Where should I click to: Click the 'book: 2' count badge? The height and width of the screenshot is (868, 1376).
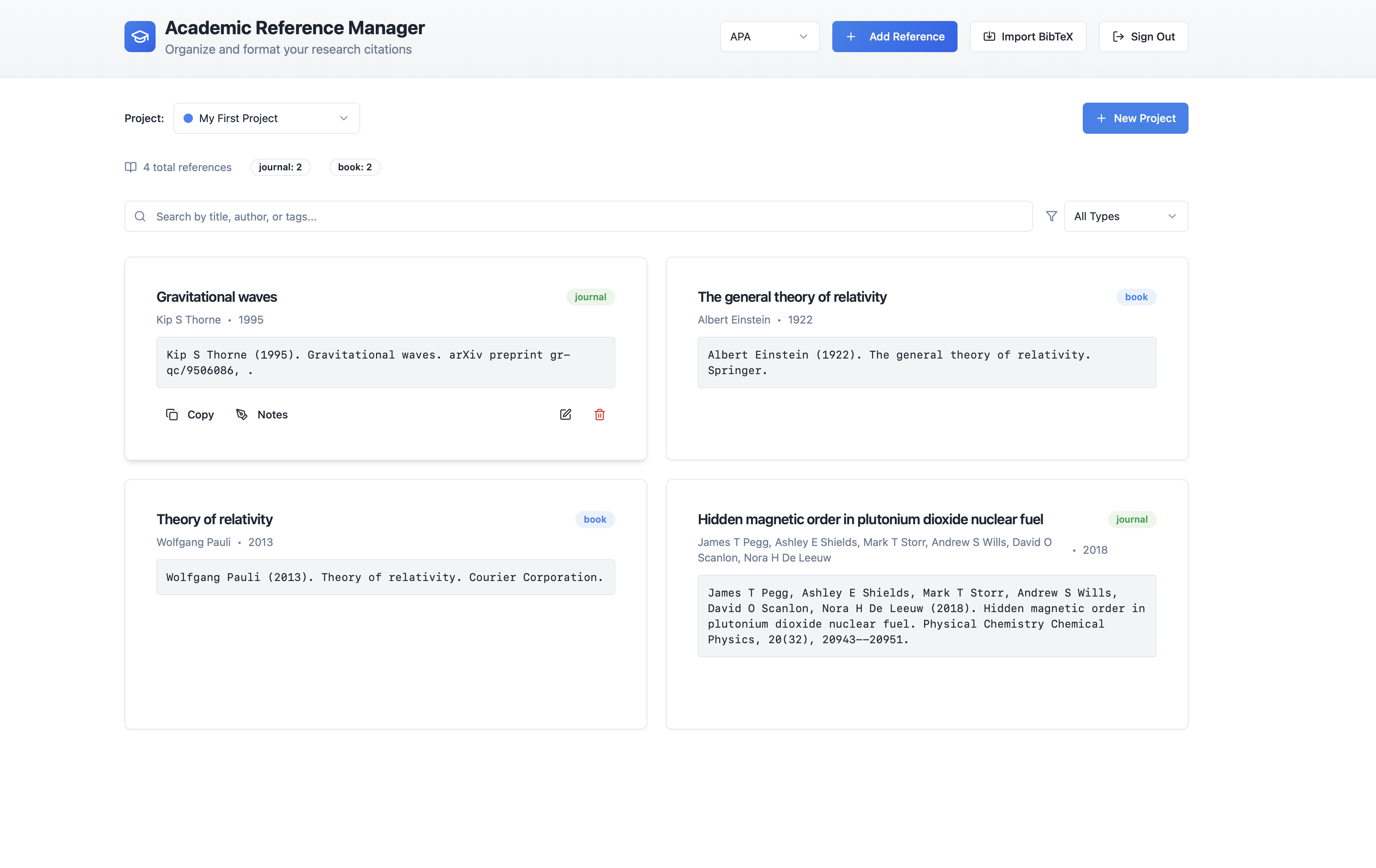354,167
